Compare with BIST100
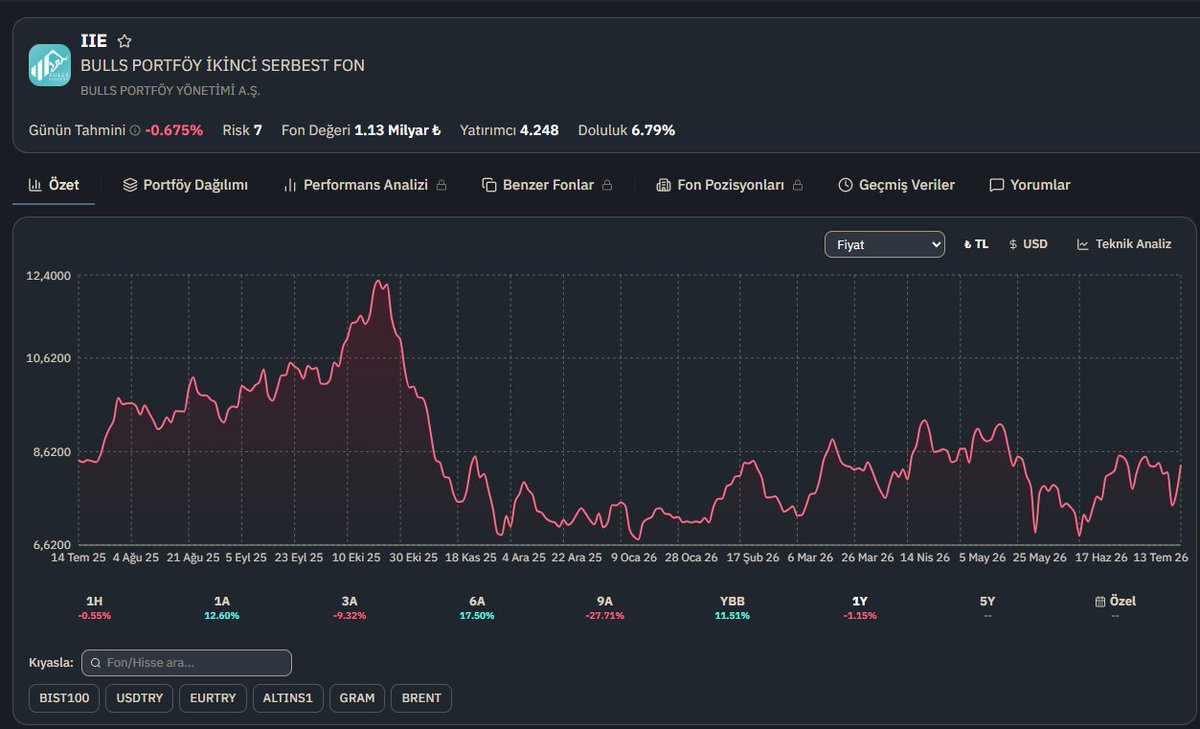The width and height of the screenshot is (1200, 729). 65,698
